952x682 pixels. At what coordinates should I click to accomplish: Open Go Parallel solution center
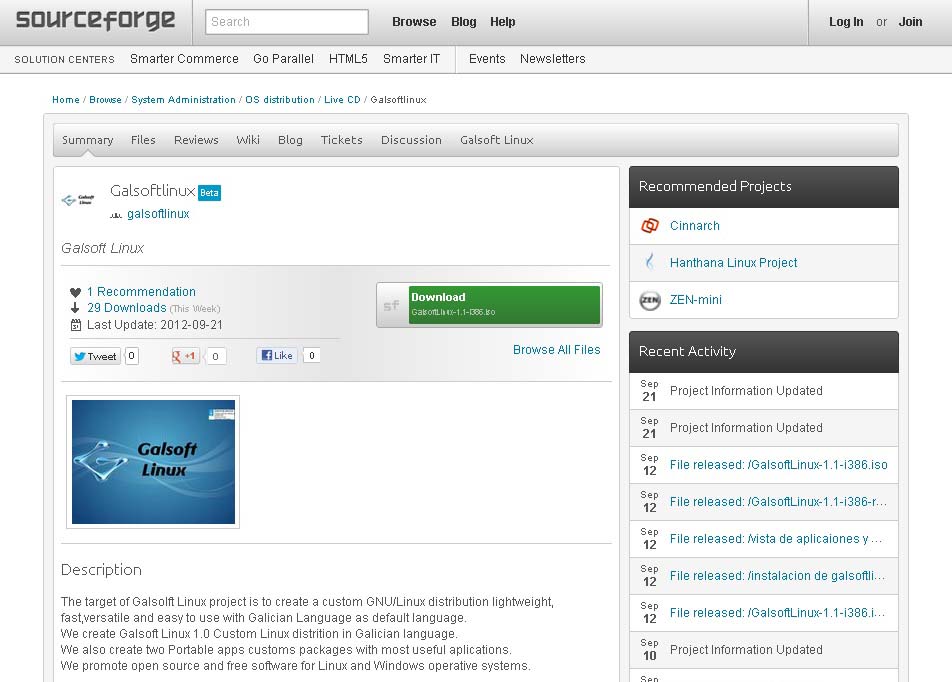click(283, 59)
